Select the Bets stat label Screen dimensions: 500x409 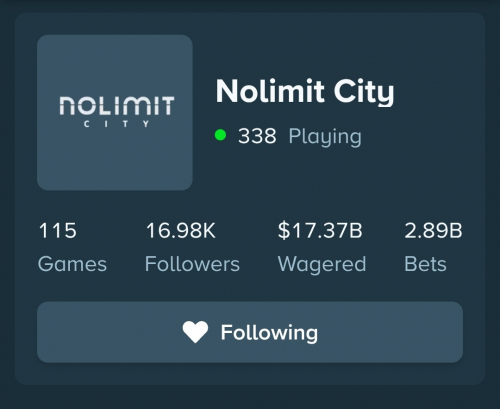pyautogui.click(x=425, y=264)
